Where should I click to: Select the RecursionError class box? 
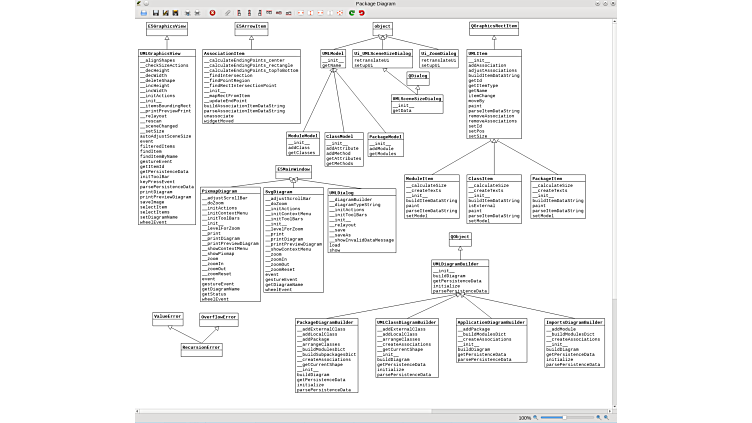(200, 348)
